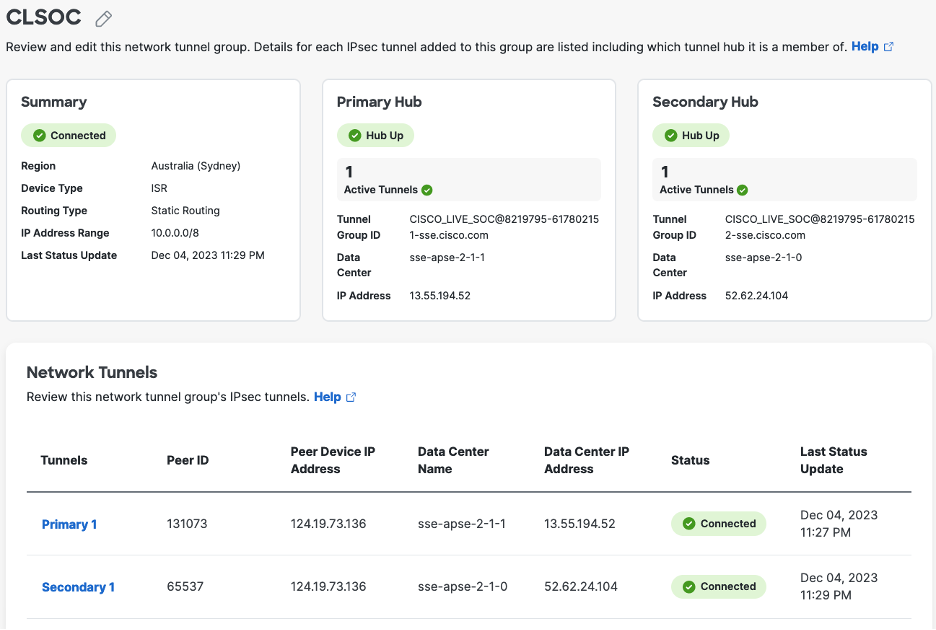Select Primary Hub IP address 13.55.194.52
Screen dimensions: 936x630
click(x=440, y=296)
